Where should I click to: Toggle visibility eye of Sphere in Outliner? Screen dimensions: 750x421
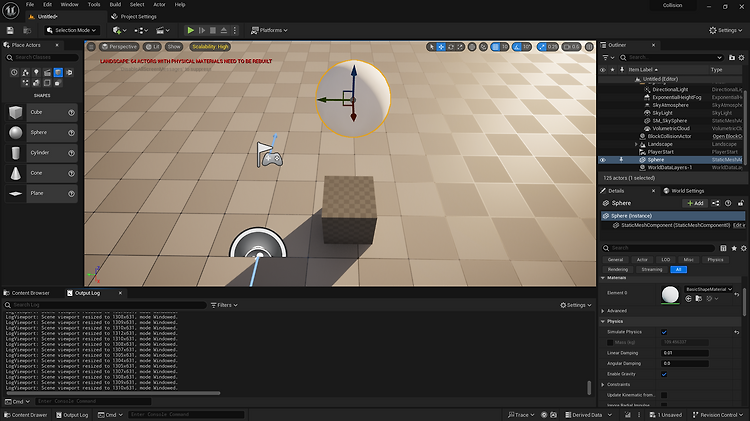[603, 160]
